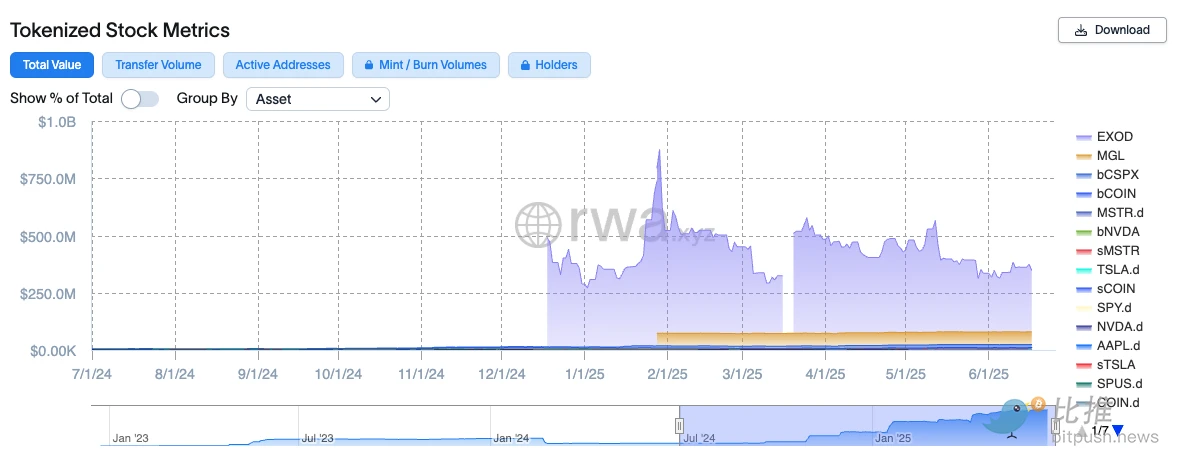Open the locked Holders tab
This screenshot has width=1179, height=464.
[549, 65]
